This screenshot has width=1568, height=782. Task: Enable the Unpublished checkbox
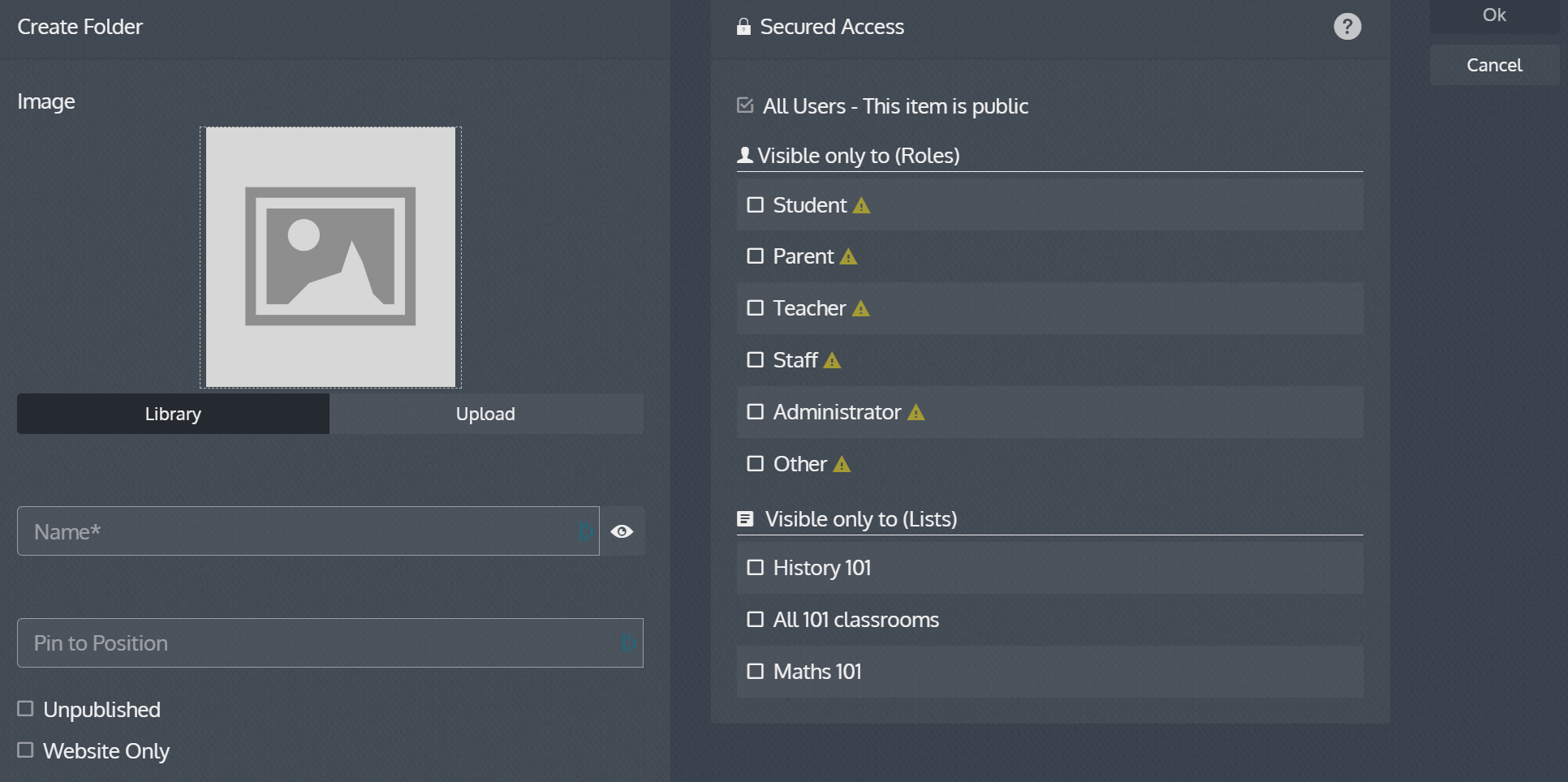(x=26, y=709)
